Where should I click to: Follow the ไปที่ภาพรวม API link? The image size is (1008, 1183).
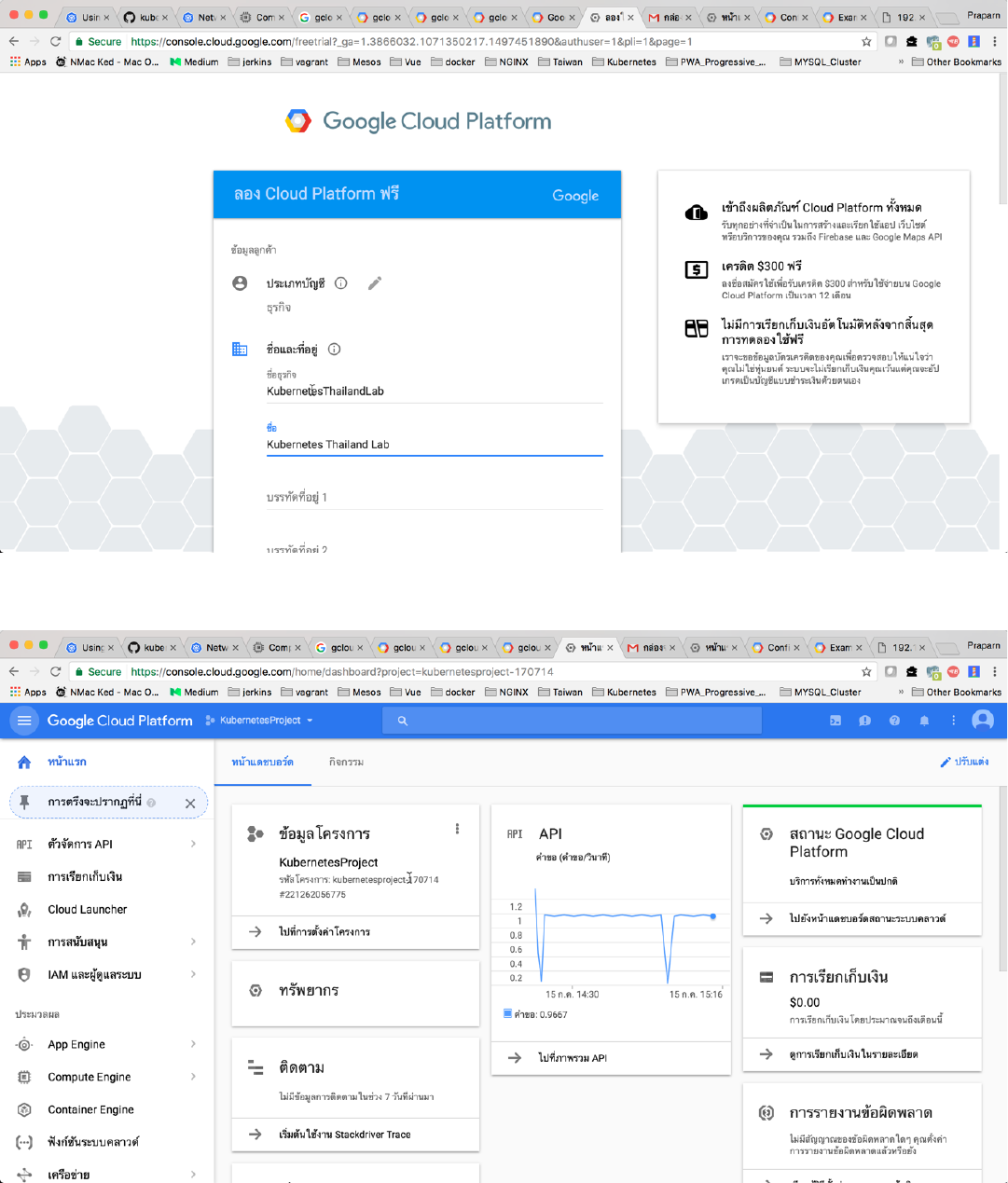[611, 1058]
